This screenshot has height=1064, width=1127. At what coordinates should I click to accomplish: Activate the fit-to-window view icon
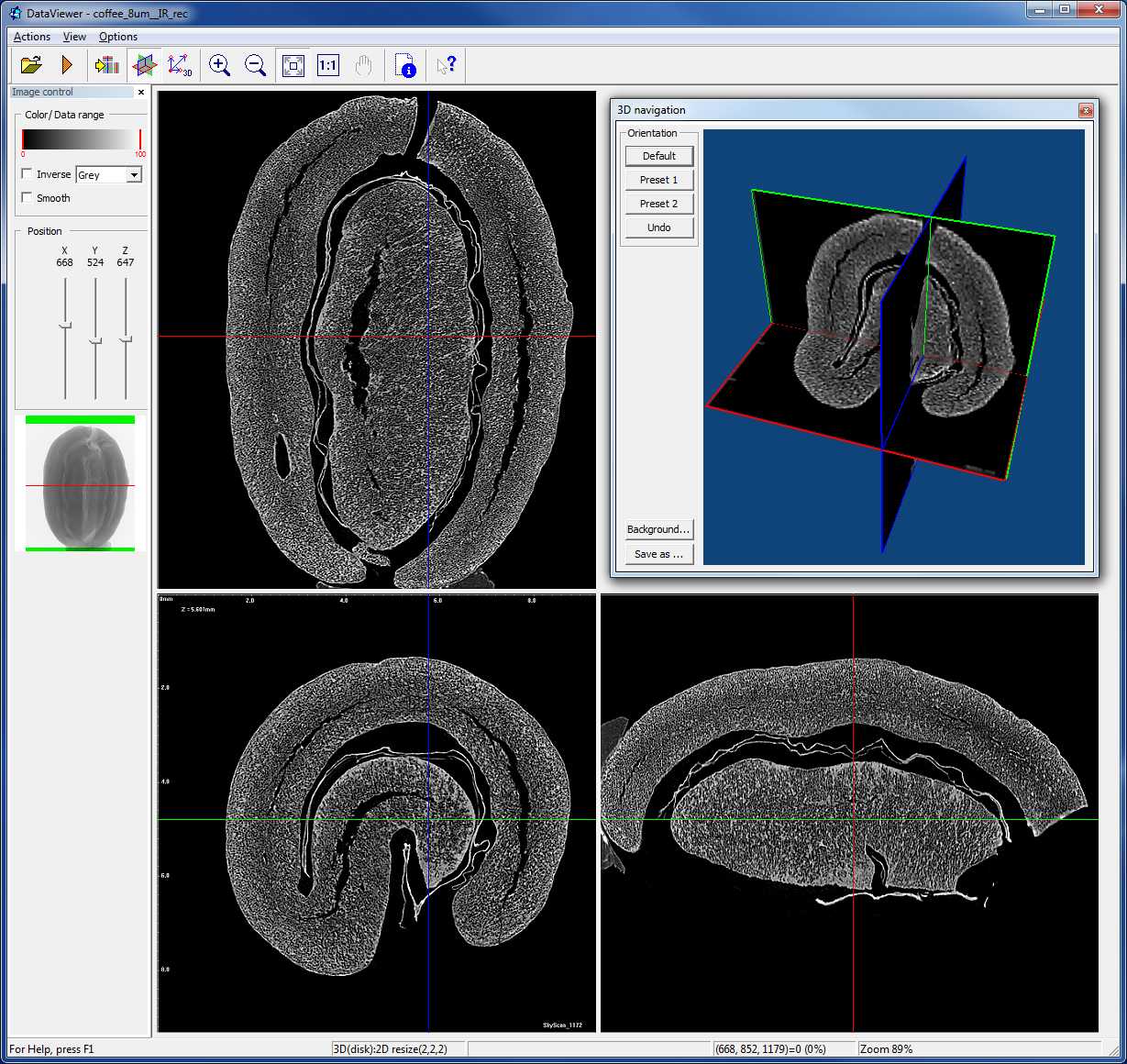click(293, 64)
